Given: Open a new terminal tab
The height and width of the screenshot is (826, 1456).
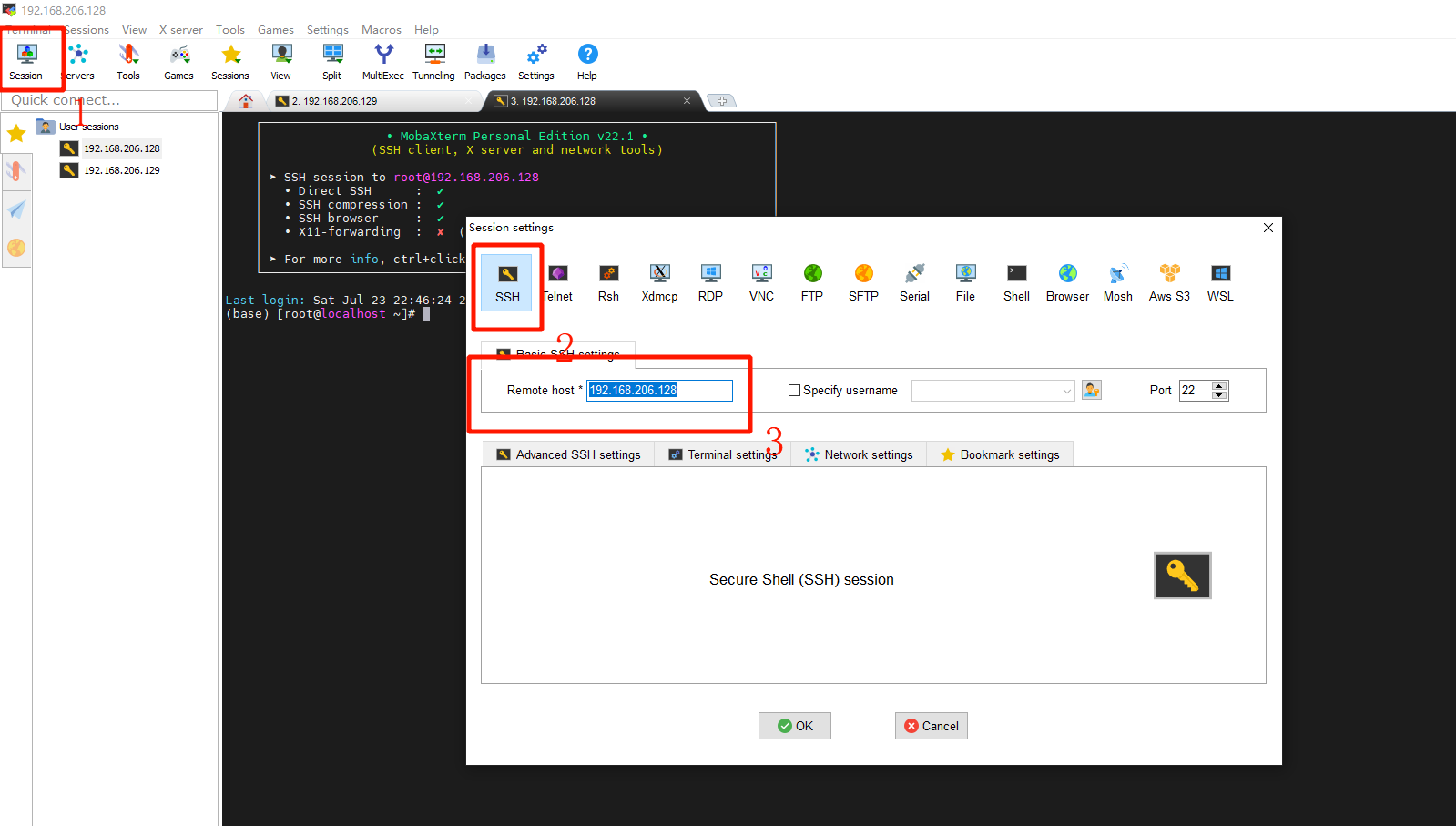Looking at the screenshot, I should (721, 101).
